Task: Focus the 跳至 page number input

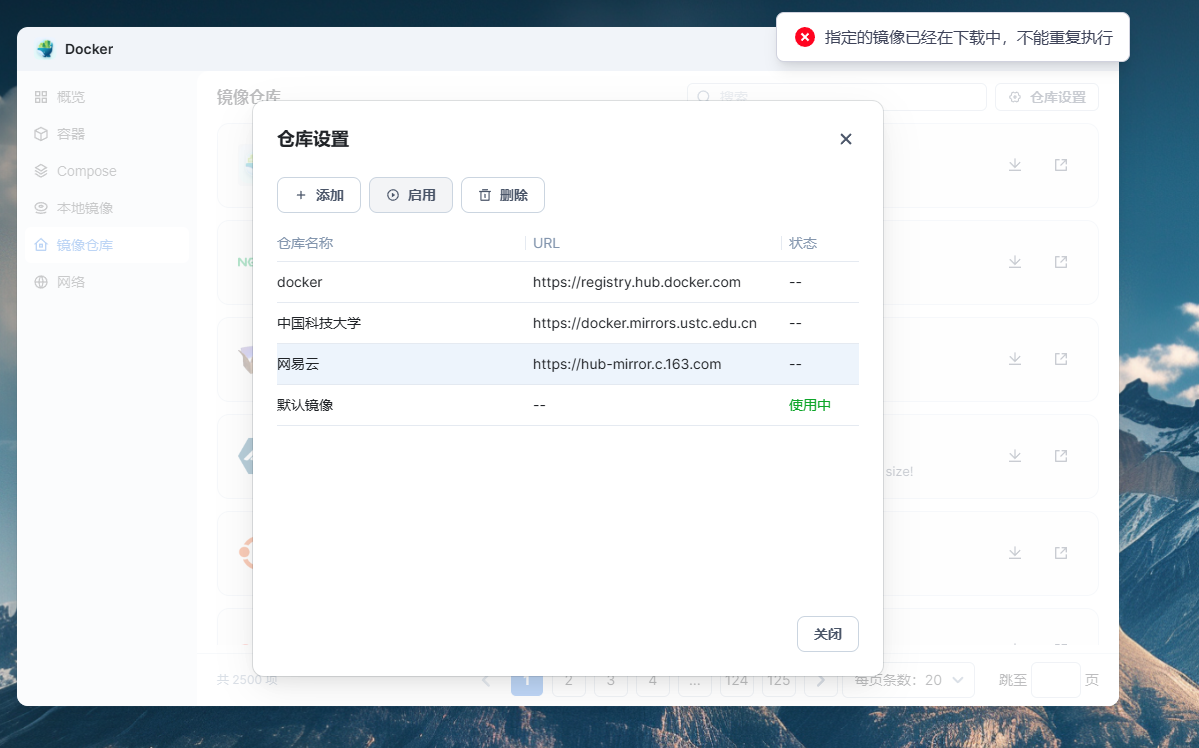Action: pos(1055,680)
